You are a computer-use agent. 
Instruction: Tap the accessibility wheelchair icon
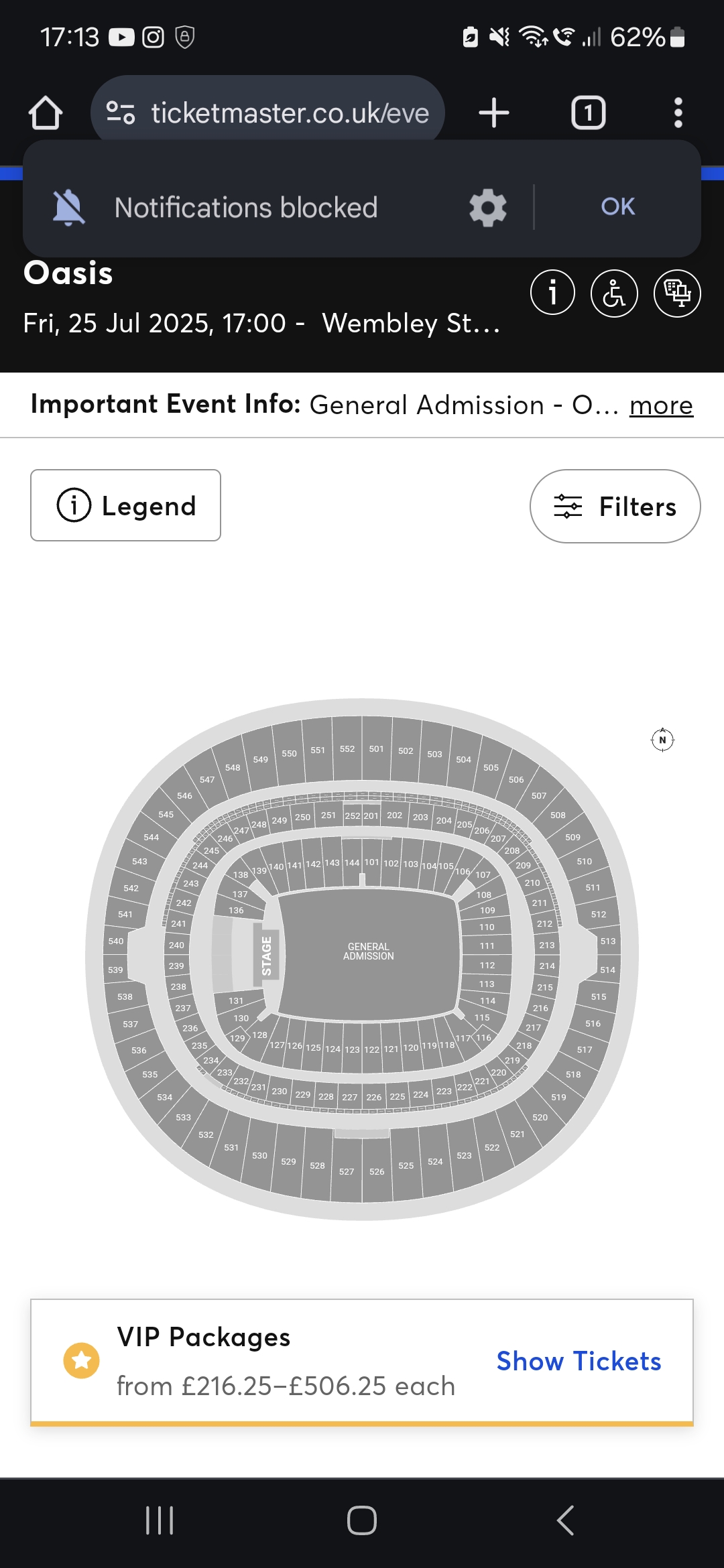(x=614, y=293)
